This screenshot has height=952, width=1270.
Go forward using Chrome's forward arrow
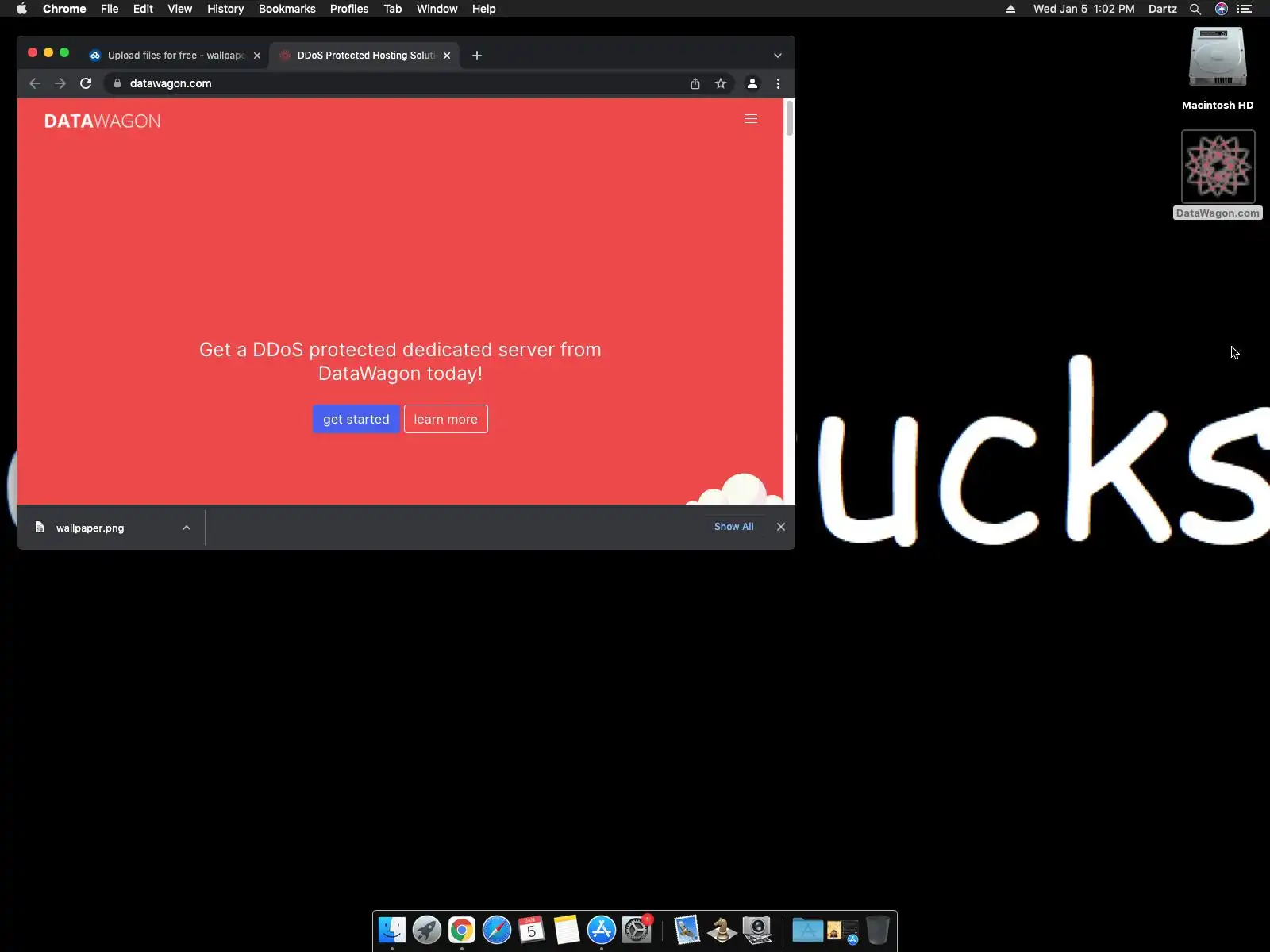coord(60,83)
